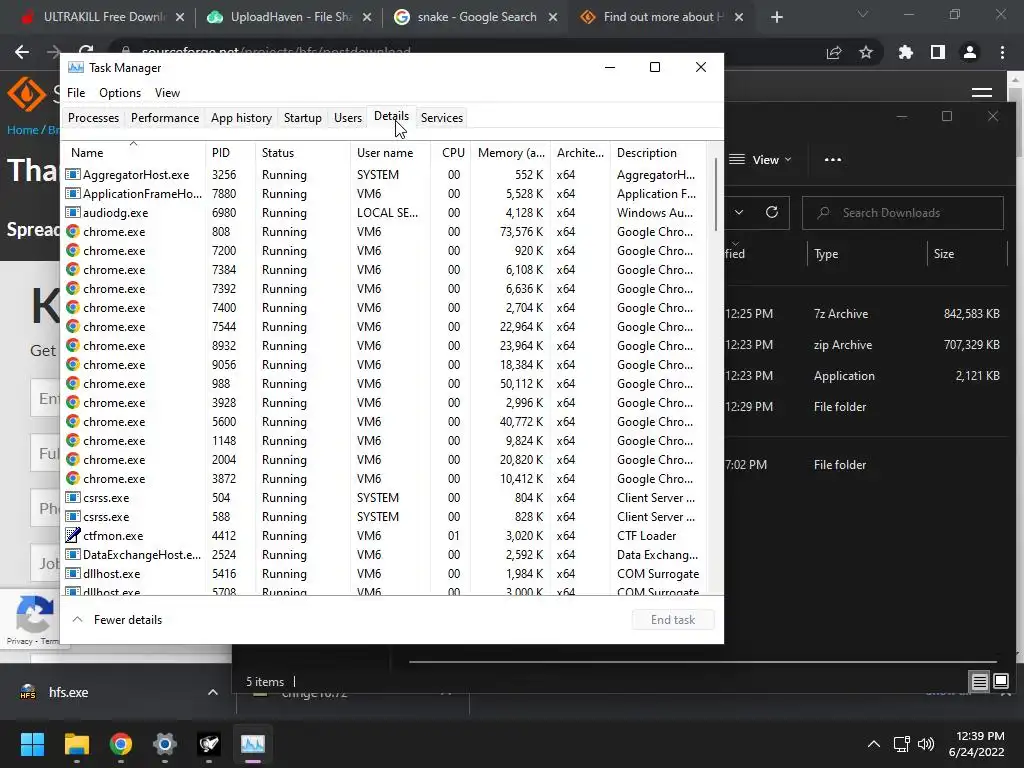
Task: Sort by the Memory column header
Action: click(511, 152)
